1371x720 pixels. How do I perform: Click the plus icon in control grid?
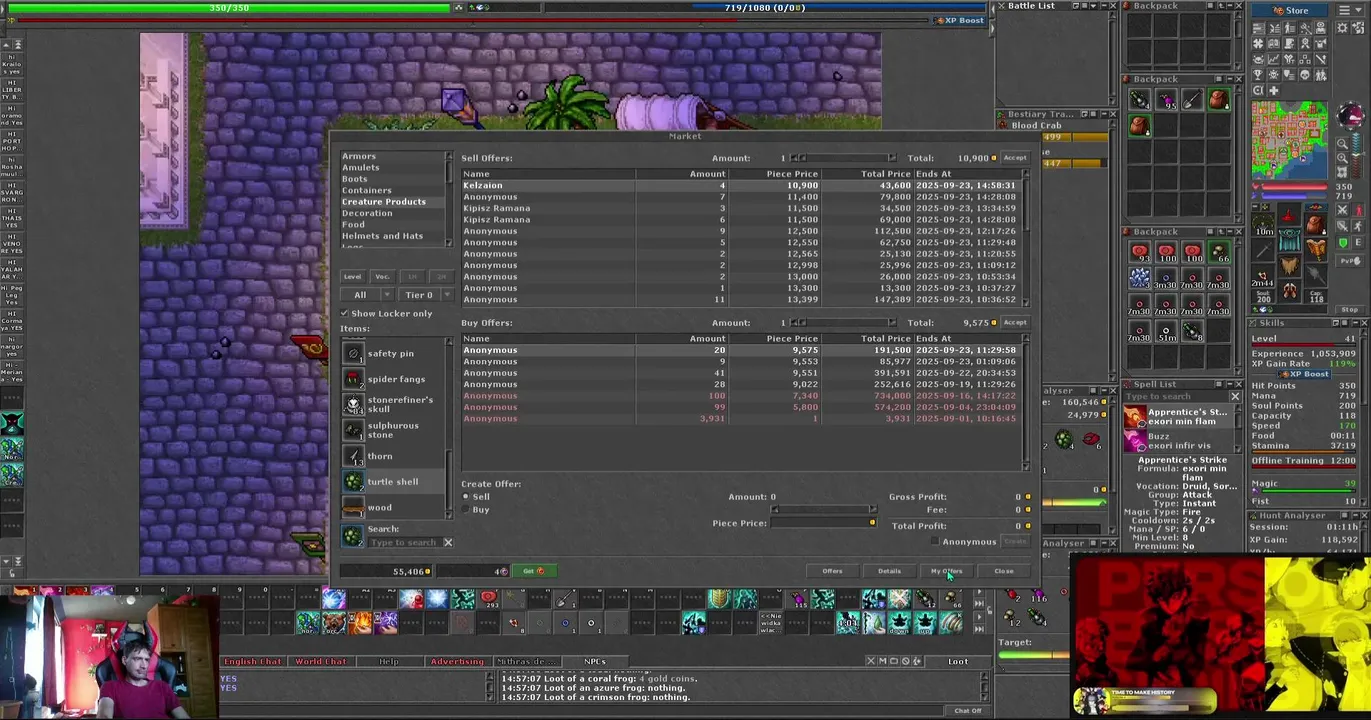point(1274,90)
